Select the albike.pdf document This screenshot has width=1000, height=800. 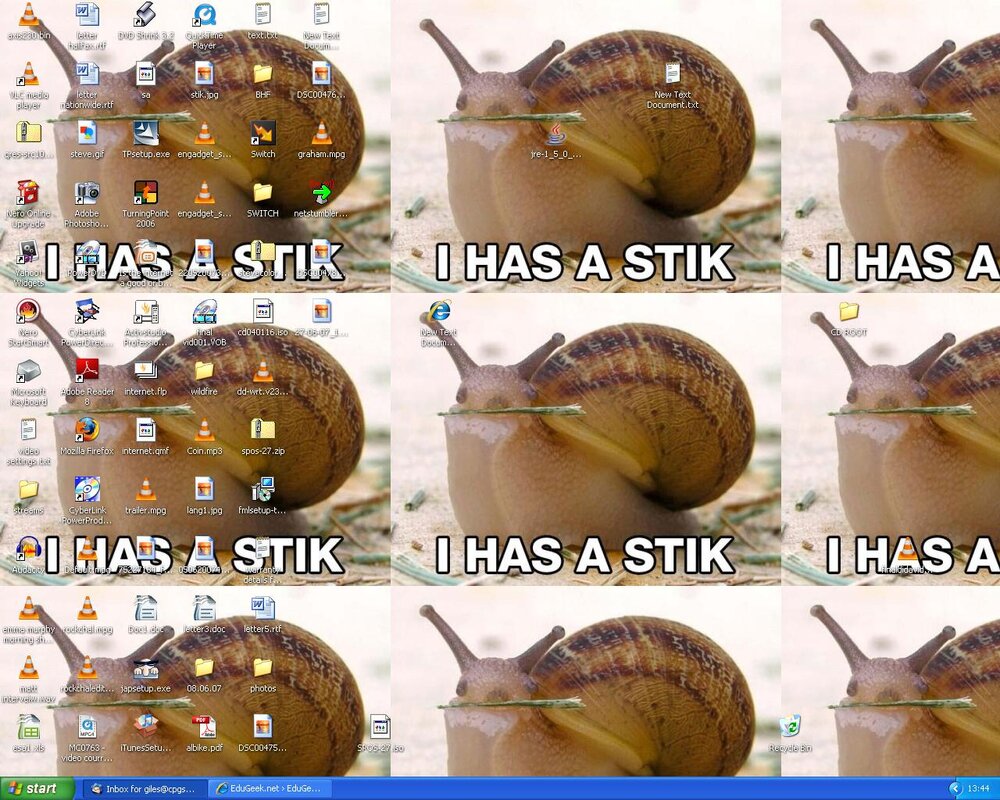coord(204,727)
